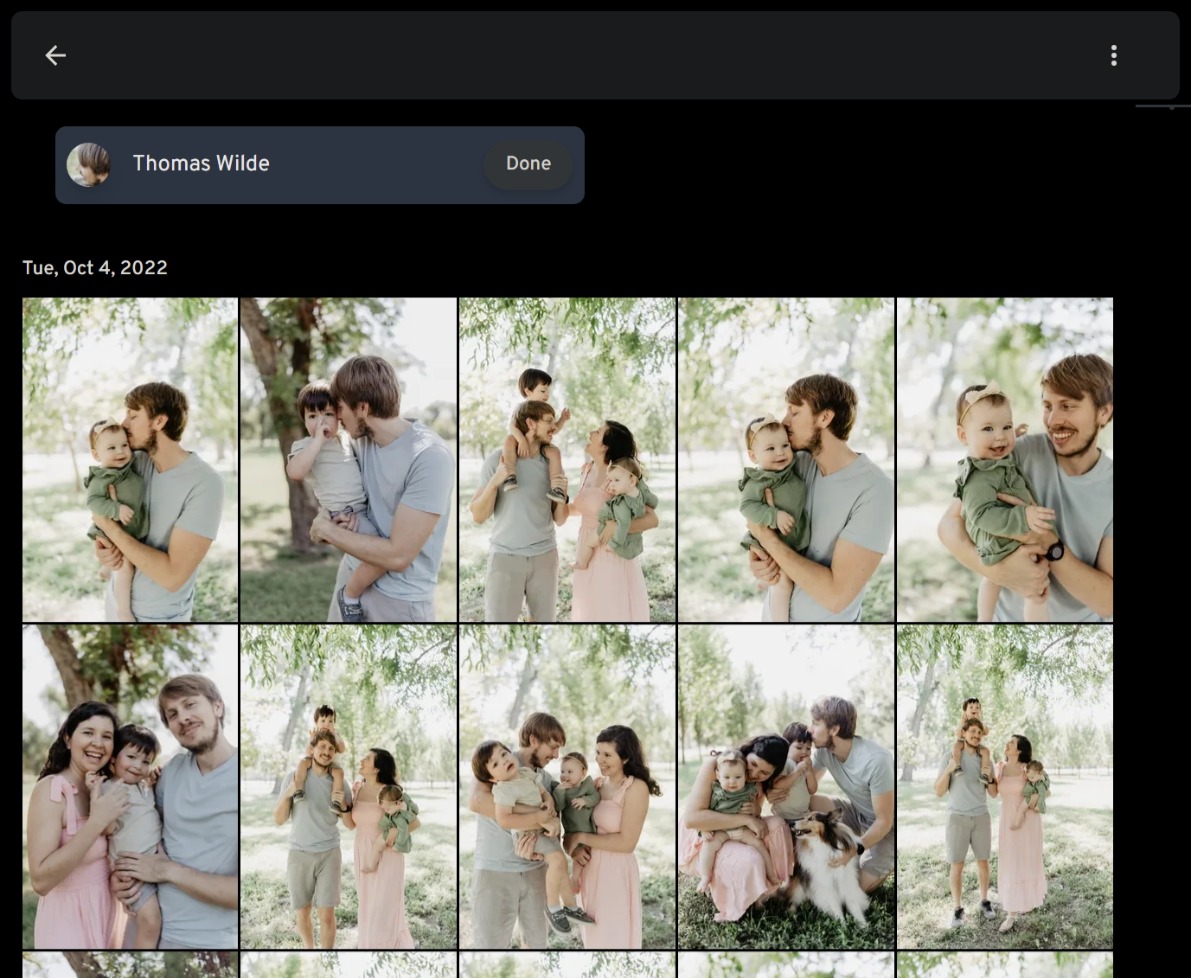
Task: Open top-row family photo with boy on shoulders
Action: tap(567, 460)
